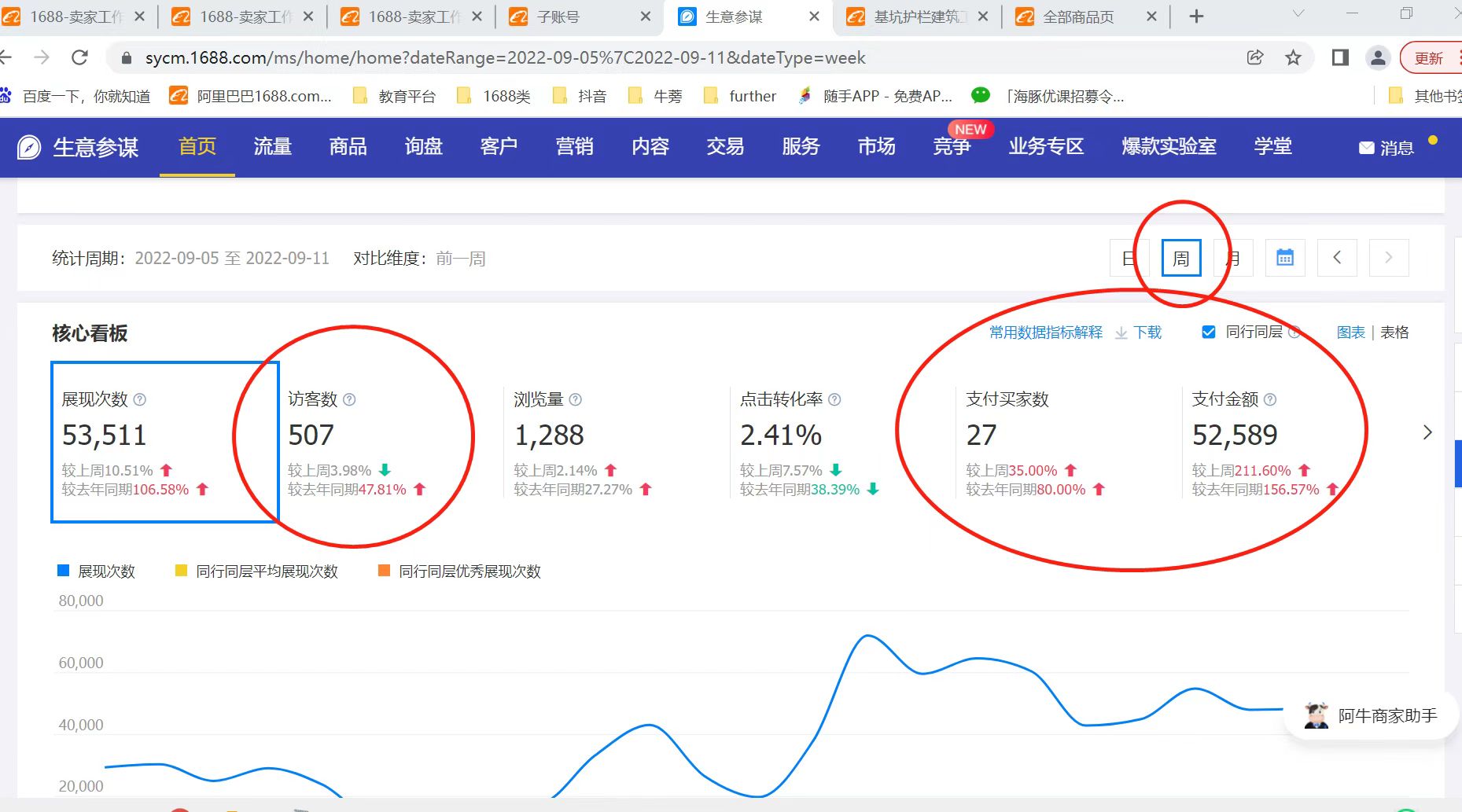The height and width of the screenshot is (812, 1462).
Task: Click the help icon next to 支付金额
Action: [1270, 399]
